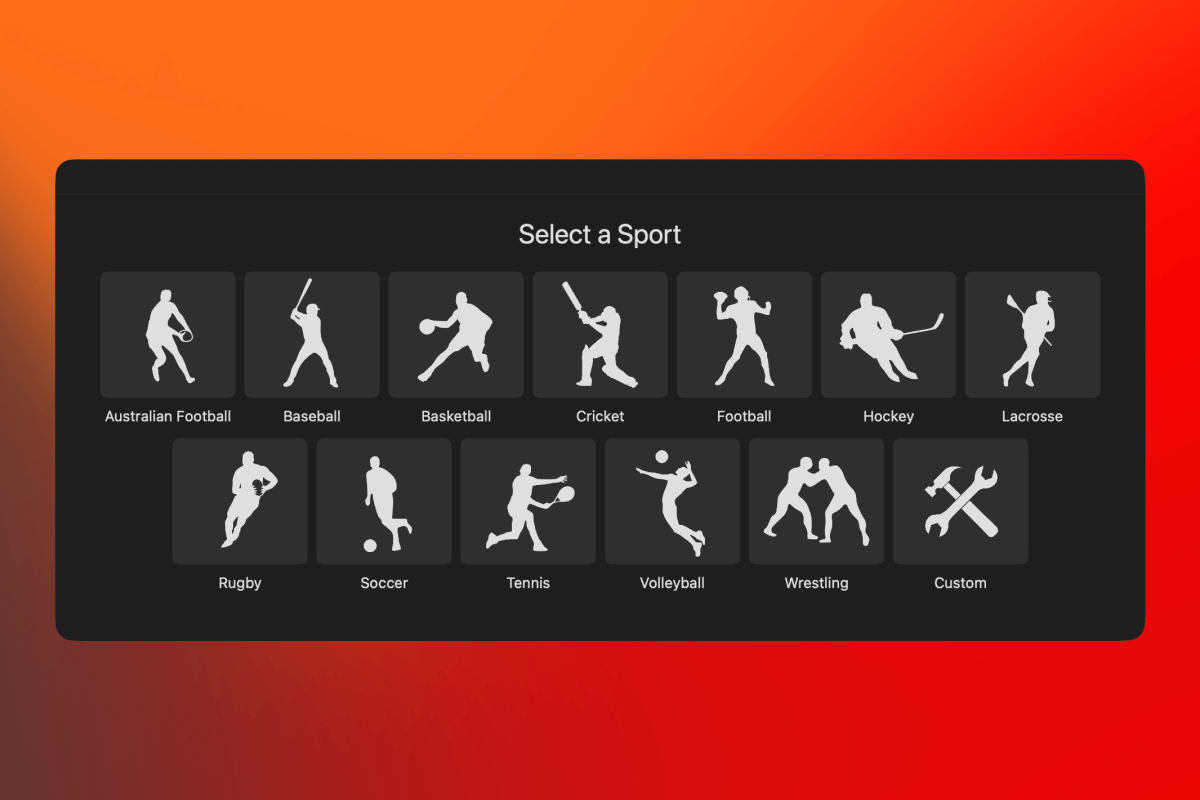Image resolution: width=1200 pixels, height=800 pixels.
Task: Select the Wrestling grapplers icon
Action: pos(816,501)
